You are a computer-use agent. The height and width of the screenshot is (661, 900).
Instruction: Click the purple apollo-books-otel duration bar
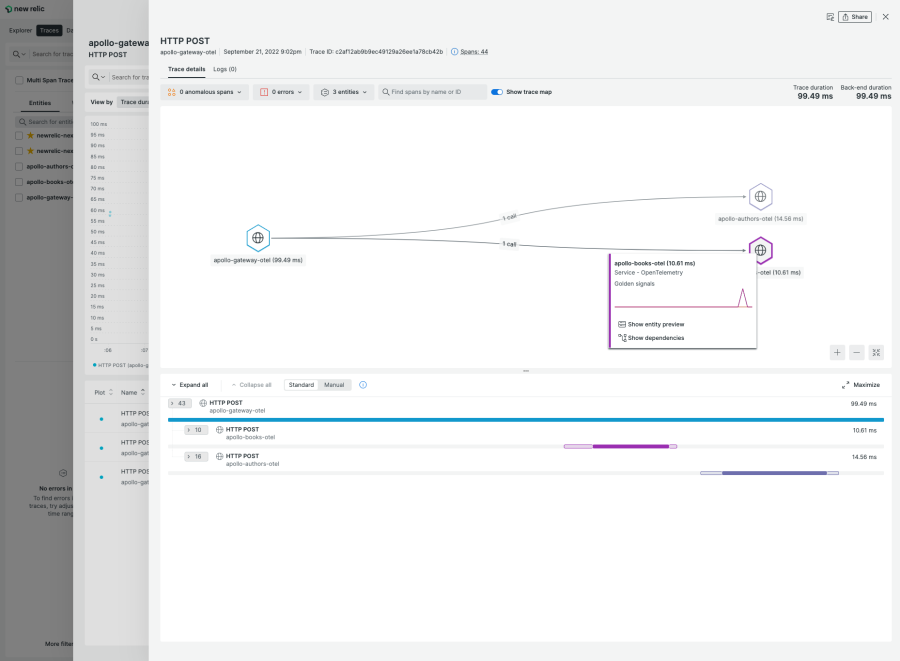tap(620, 446)
